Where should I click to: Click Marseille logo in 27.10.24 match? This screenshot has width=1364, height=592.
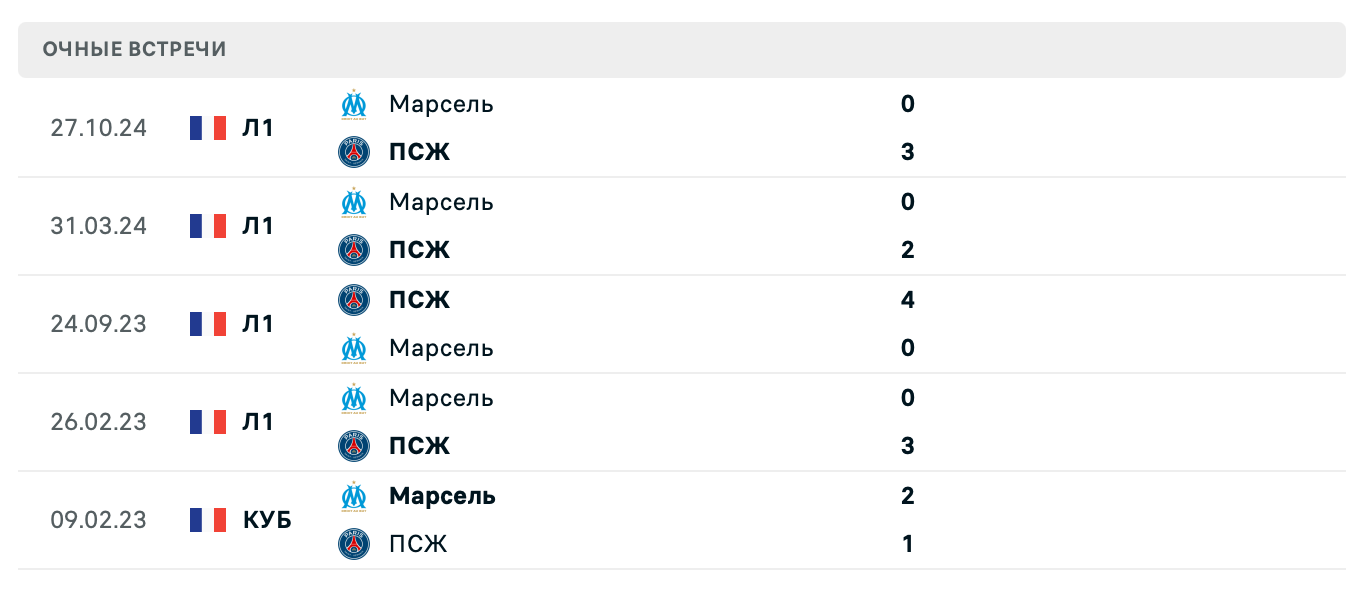354,104
